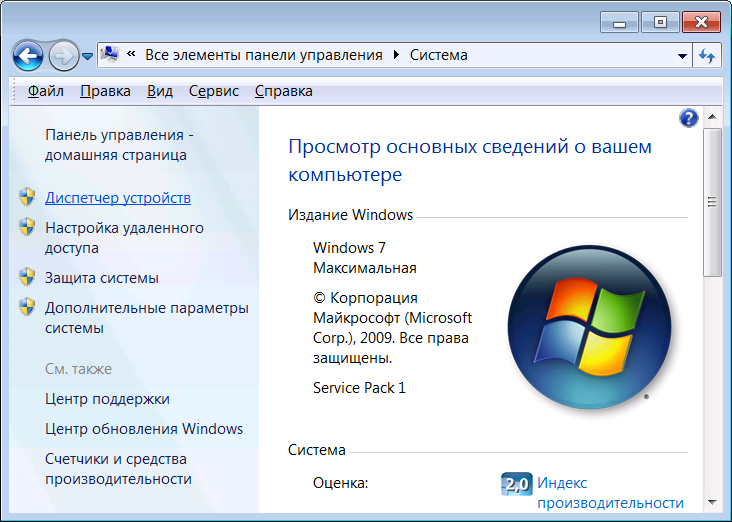This screenshot has width=732, height=522.
Task: Click shield icon beside 'Диспетчер устройств'
Action: [x=27, y=197]
